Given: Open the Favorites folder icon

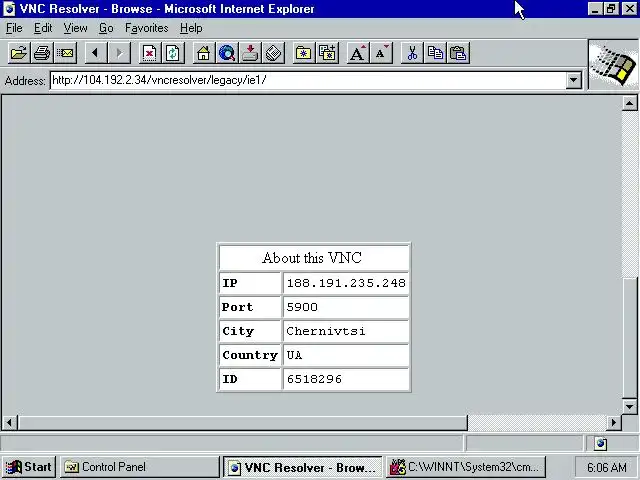Looking at the screenshot, I should [304, 53].
